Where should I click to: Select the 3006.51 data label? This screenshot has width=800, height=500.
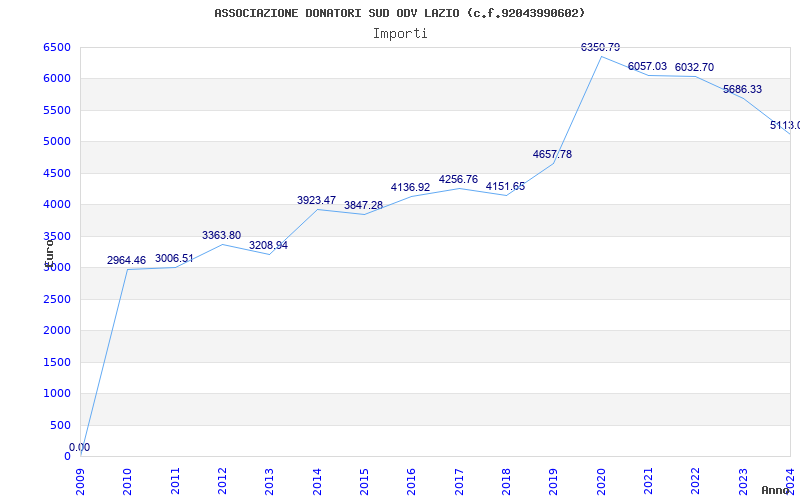174,258
